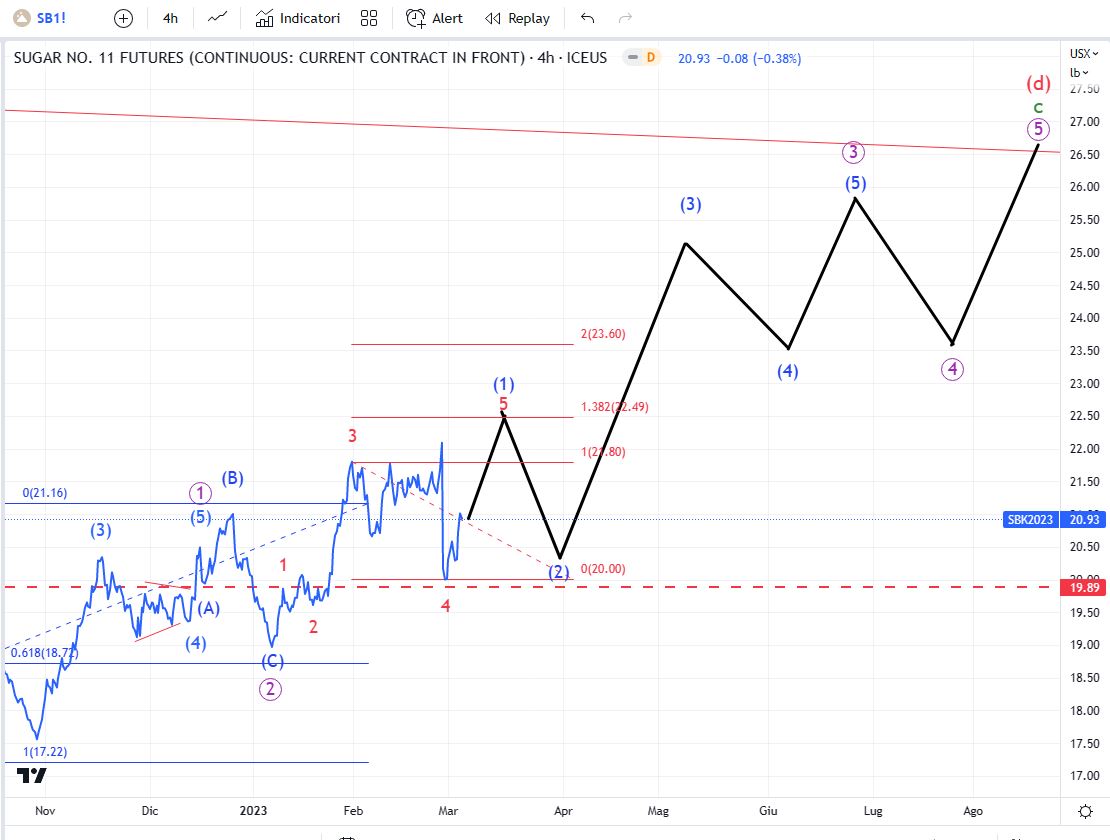Open the 4h timeframe selector
The width and height of the screenshot is (1110, 840).
click(x=170, y=18)
